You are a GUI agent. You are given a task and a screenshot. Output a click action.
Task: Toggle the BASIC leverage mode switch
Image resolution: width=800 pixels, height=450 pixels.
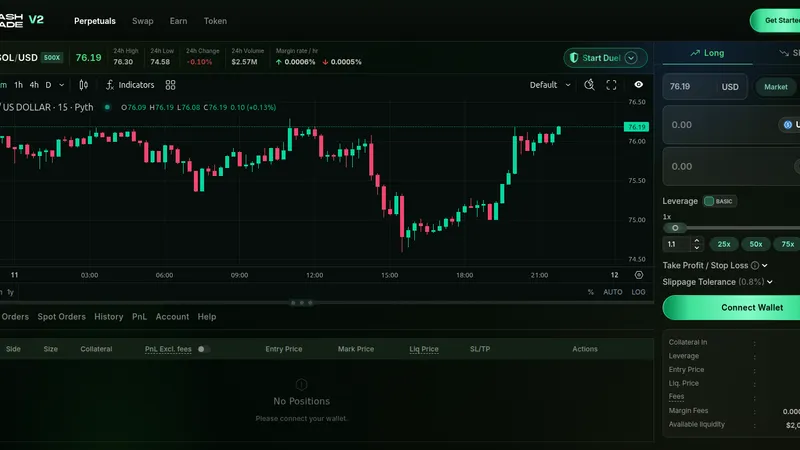pyautogui.click(x=719, y=201)
